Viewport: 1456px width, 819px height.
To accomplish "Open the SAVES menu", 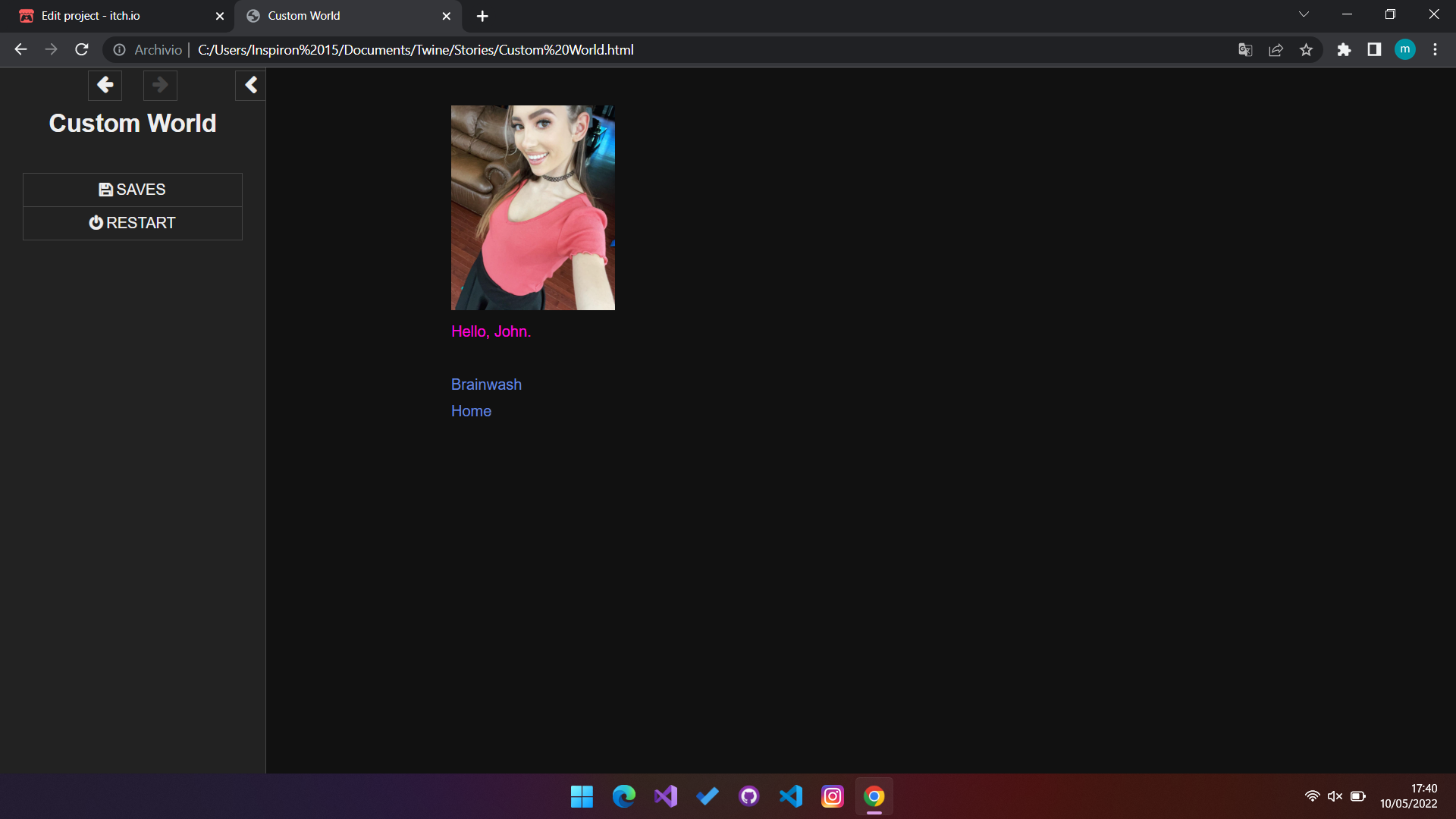I will click(133, 190).
